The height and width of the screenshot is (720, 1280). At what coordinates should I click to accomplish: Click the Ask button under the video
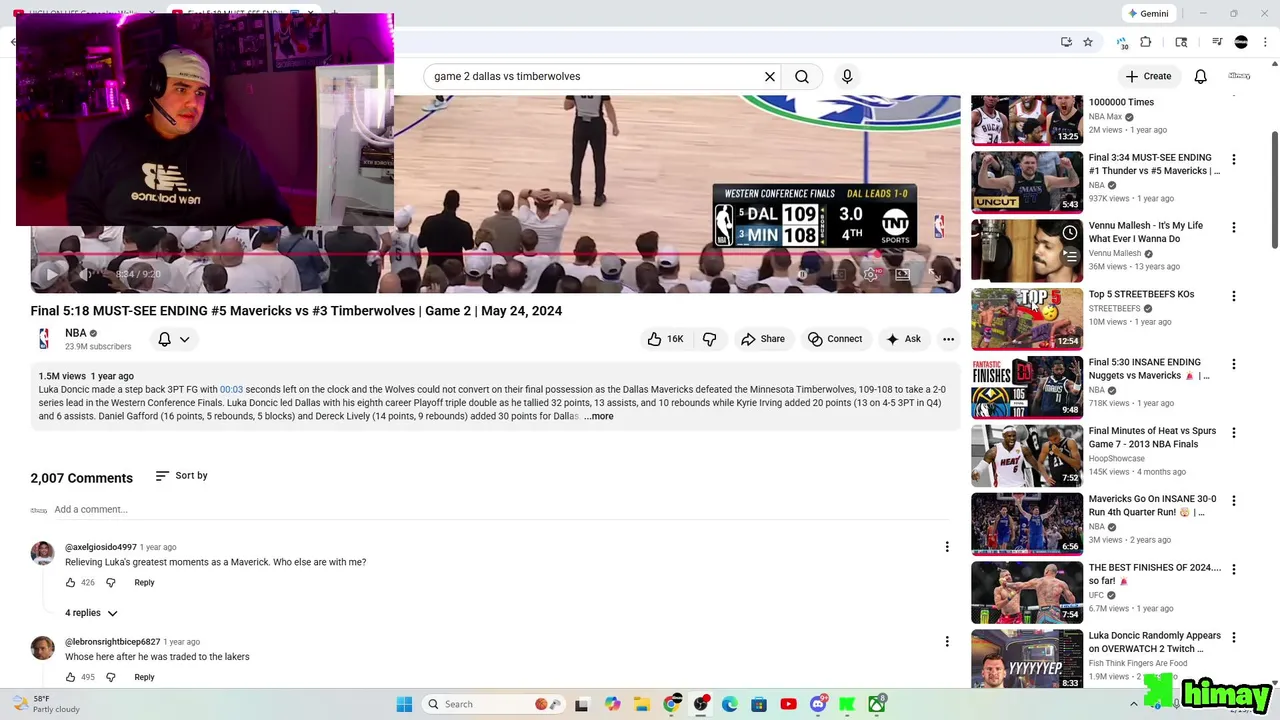(x=903, y=339)
